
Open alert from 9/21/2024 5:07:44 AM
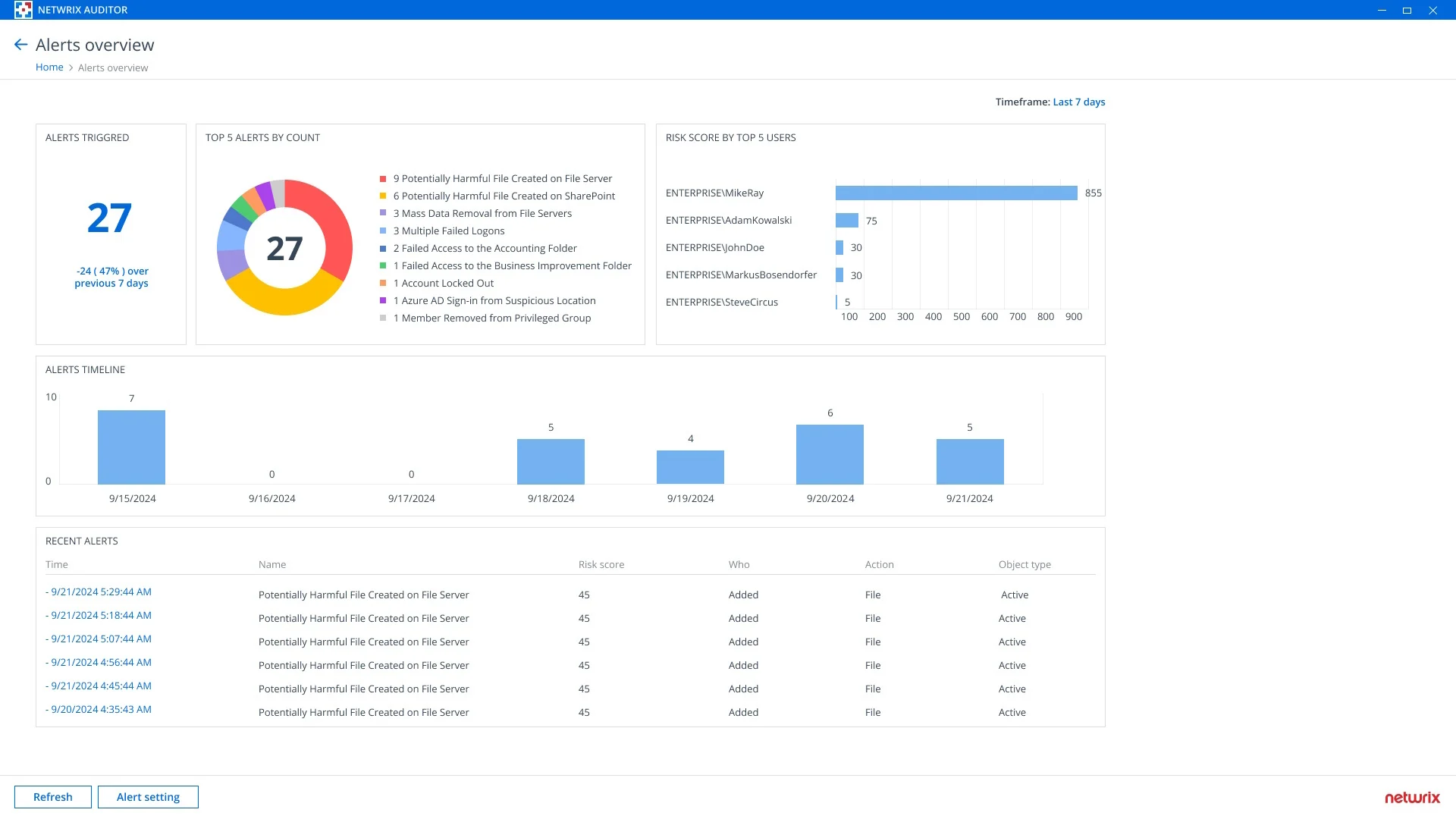pos(99,639)
